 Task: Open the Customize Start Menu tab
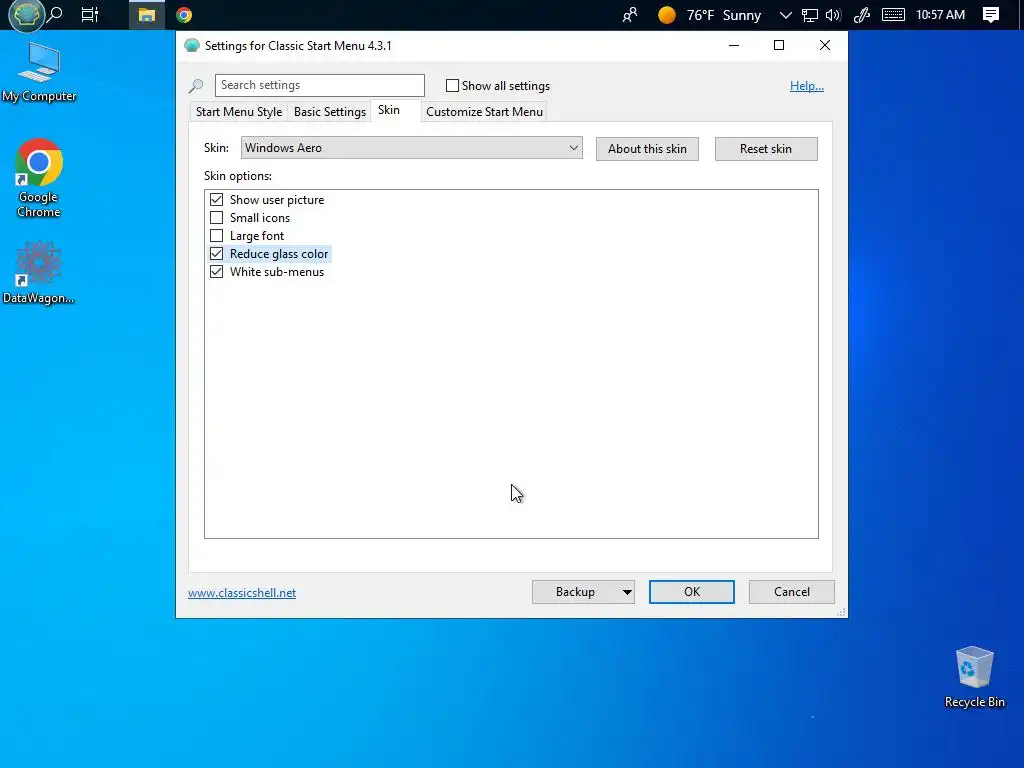(x=485, y=112)
